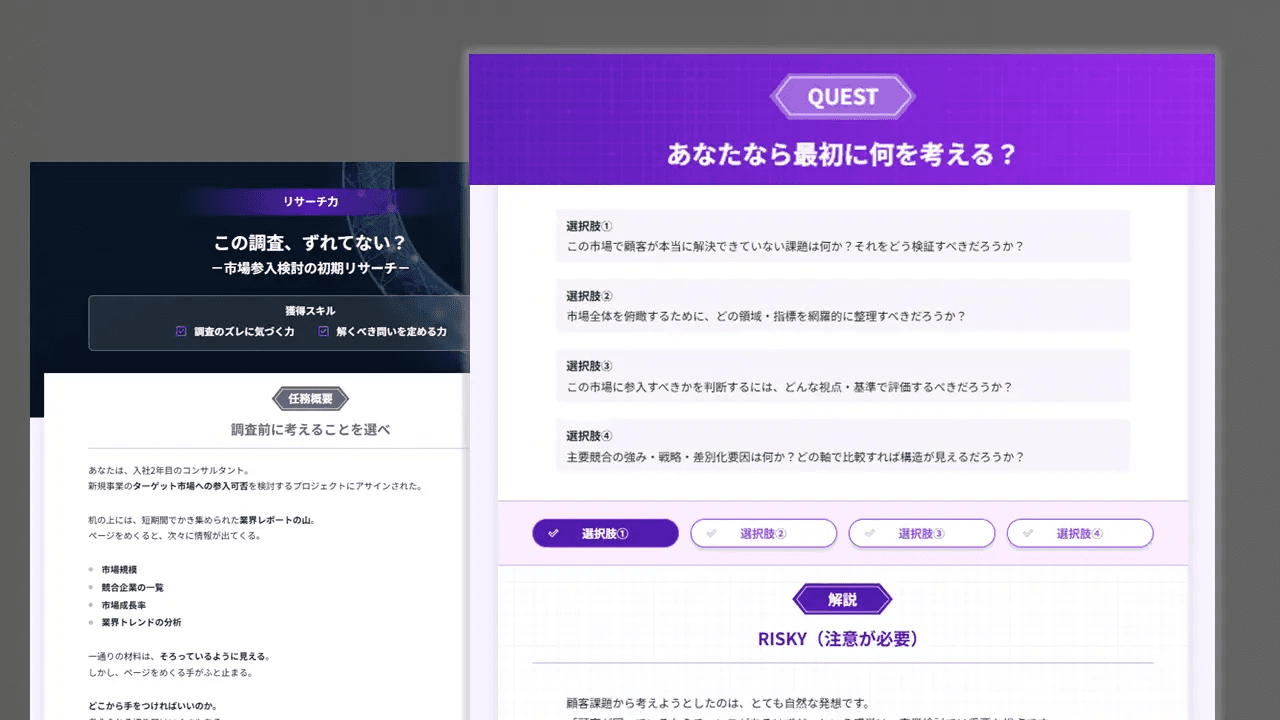Click the リサーチ力 label banner
This screenshot has height=720, width=1280.
pyautogui.click(x=310, y=201)
